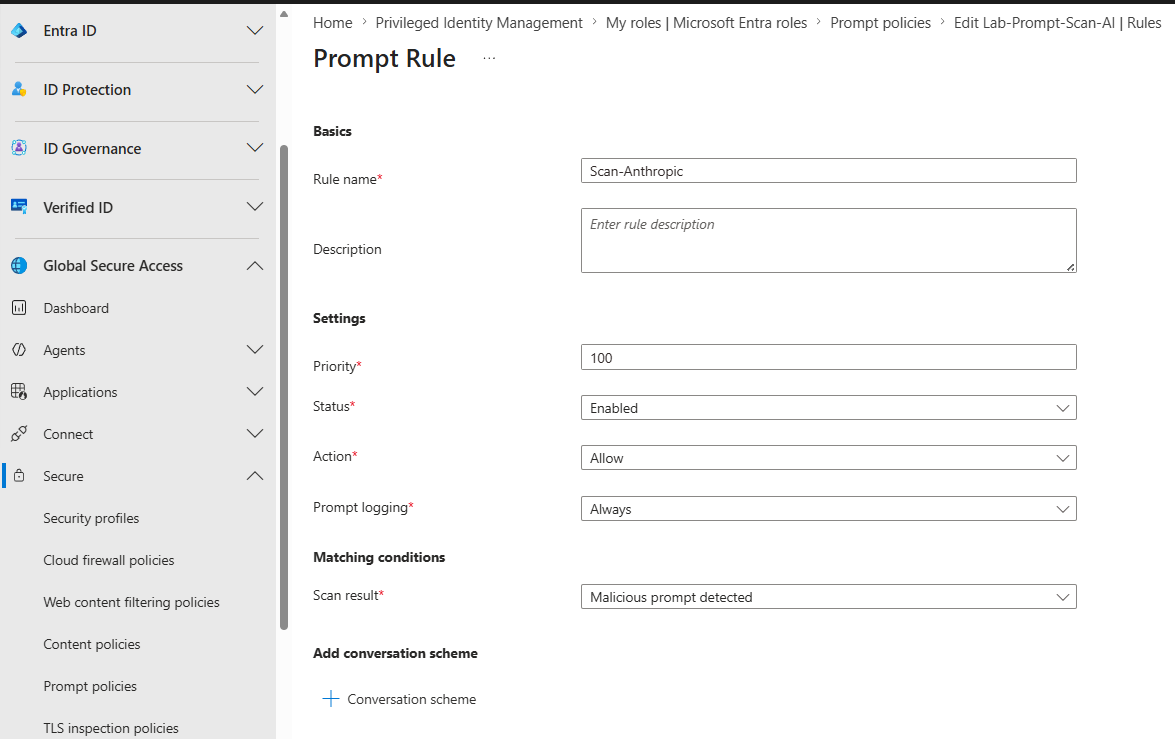Expand the Applications submenu chevron
The image size is (1175, 739).
tap(255, 391)
